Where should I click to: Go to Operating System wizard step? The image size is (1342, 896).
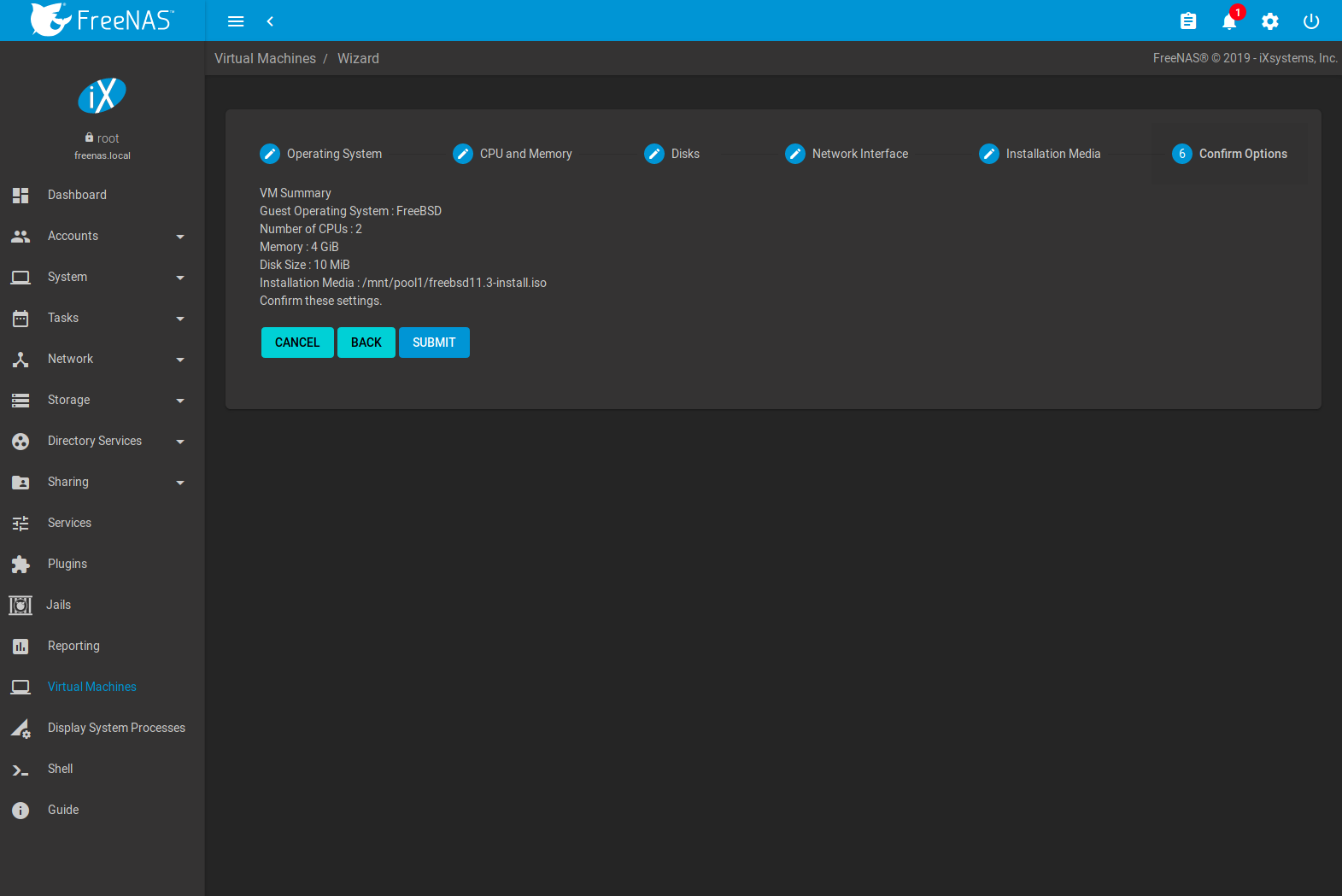point(321,154)
